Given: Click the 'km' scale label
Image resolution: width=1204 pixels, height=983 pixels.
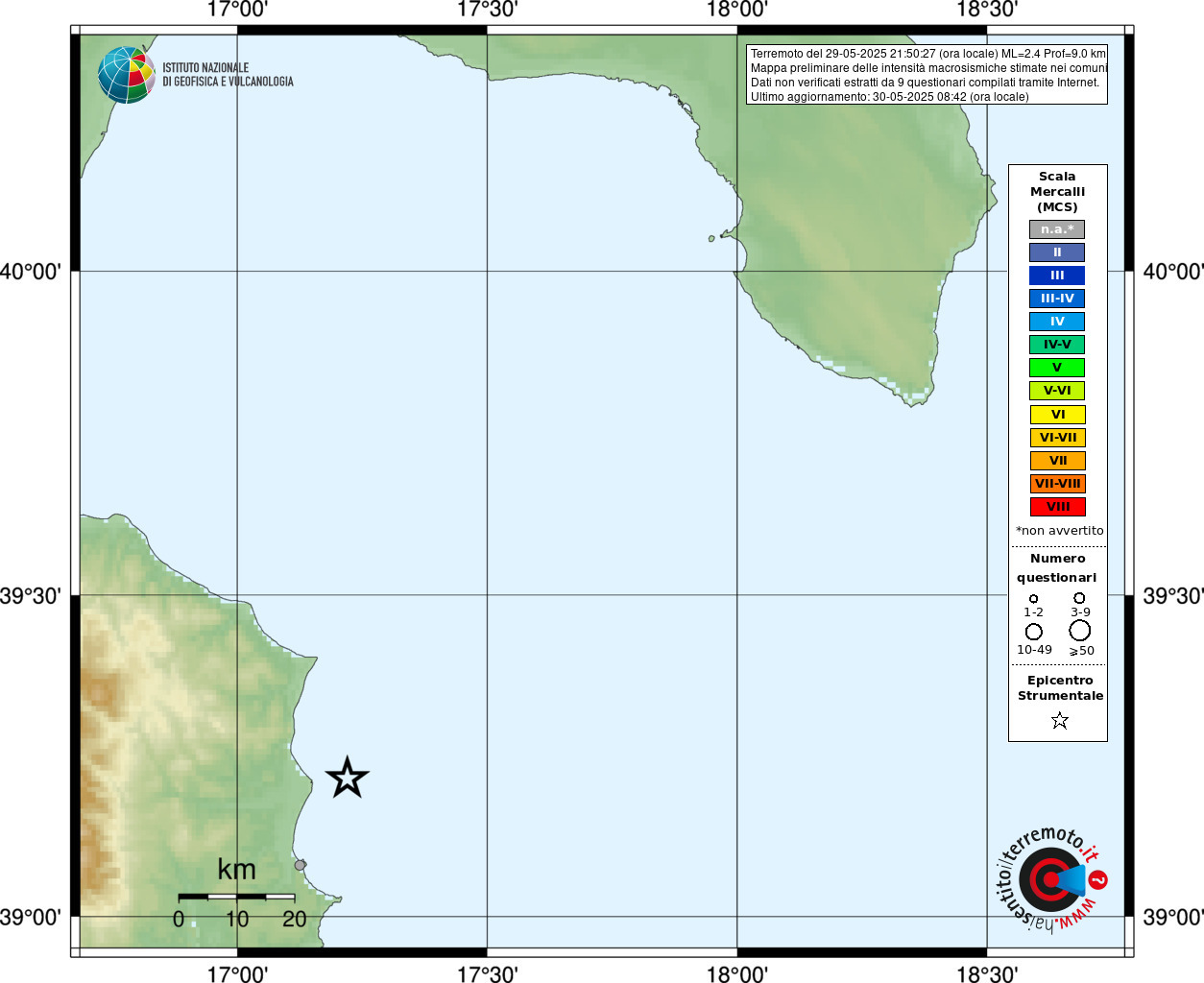Looking at the screenshot, I should pos(236,870).
